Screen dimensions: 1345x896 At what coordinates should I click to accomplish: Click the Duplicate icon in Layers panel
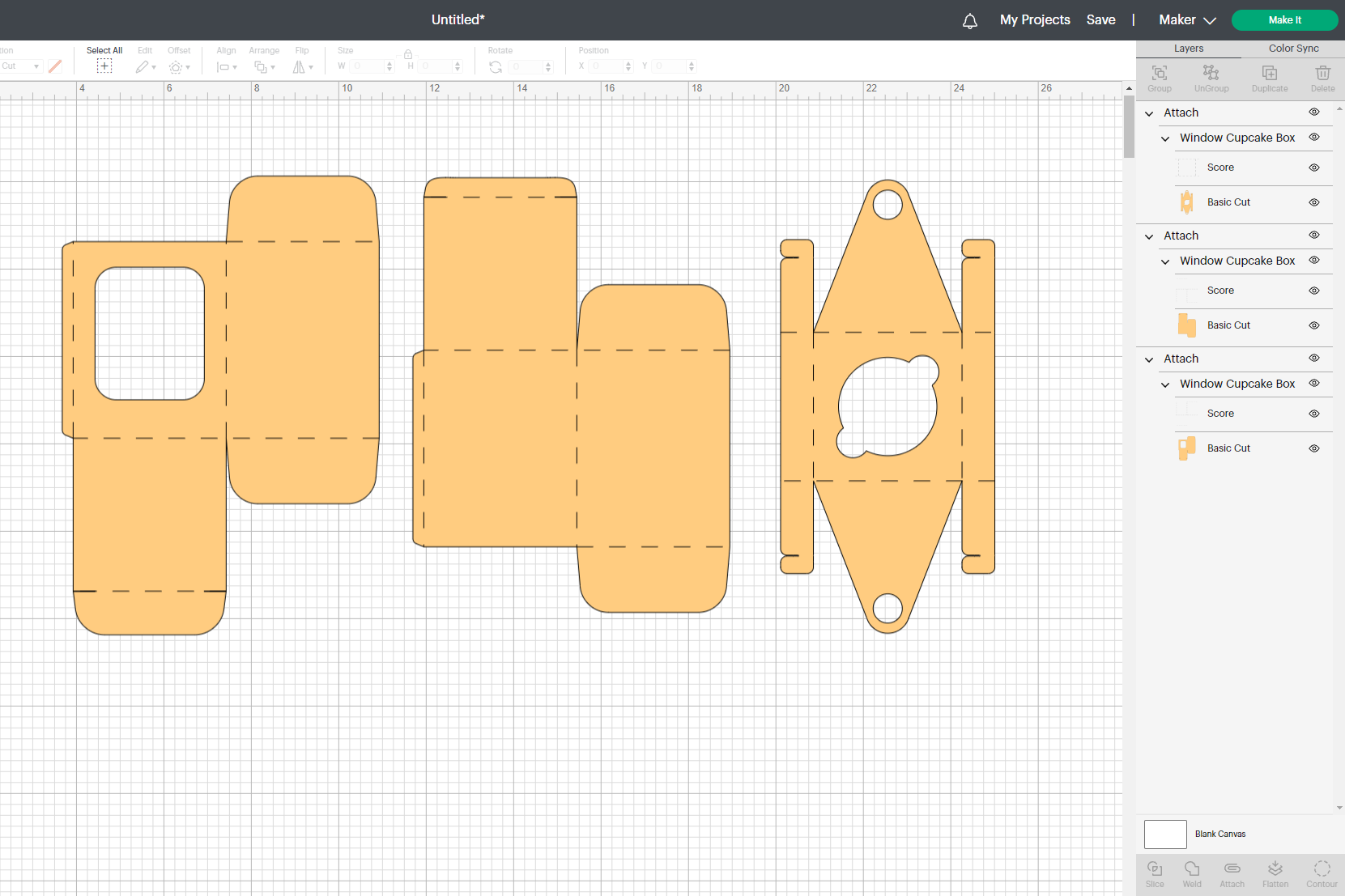[1269, 77]
